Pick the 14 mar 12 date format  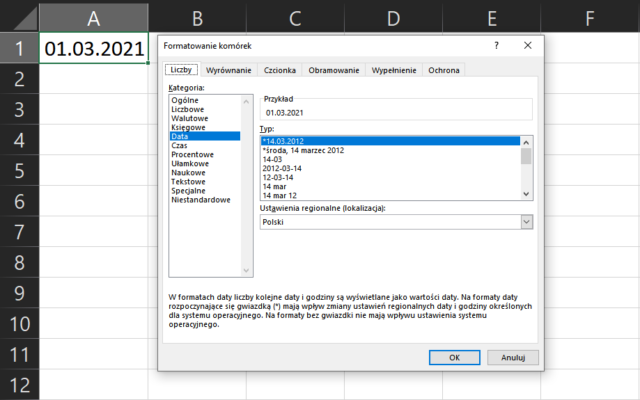coord(390,196)
